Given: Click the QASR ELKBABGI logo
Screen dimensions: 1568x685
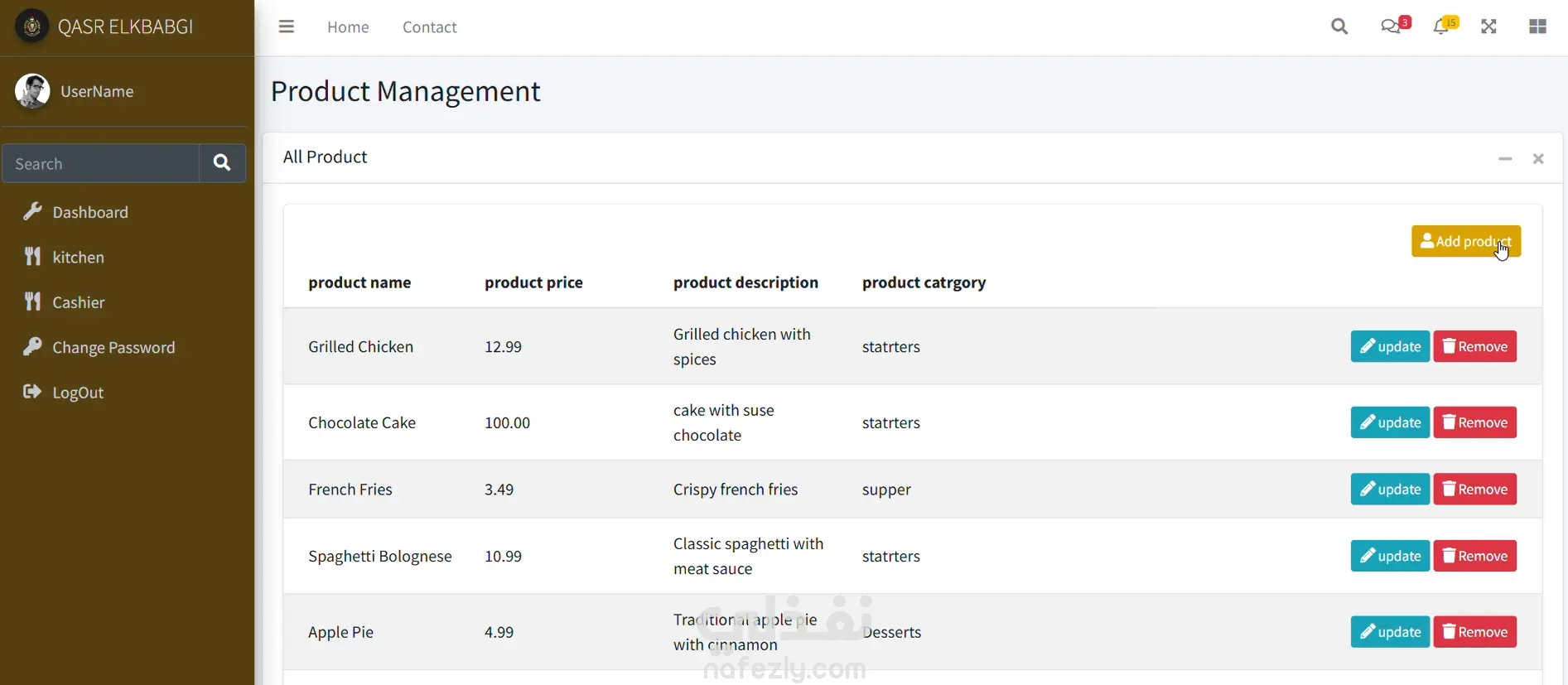Looking at the screenshot, I should coord(32,27).
